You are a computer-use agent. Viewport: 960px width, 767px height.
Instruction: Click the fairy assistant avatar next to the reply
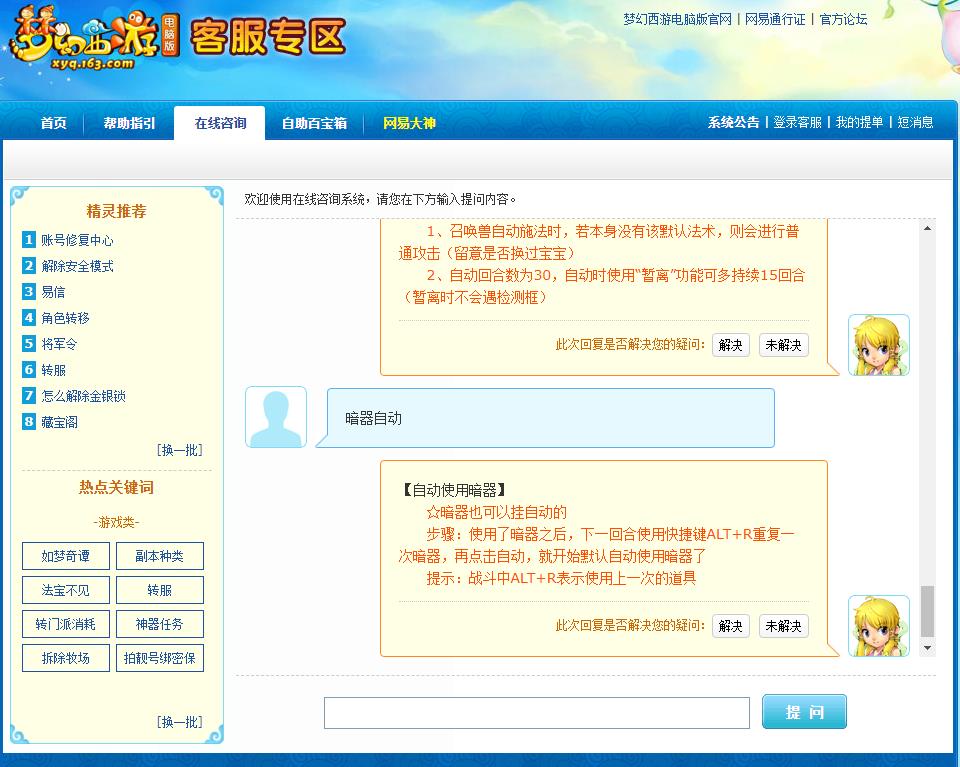[878, 623]
